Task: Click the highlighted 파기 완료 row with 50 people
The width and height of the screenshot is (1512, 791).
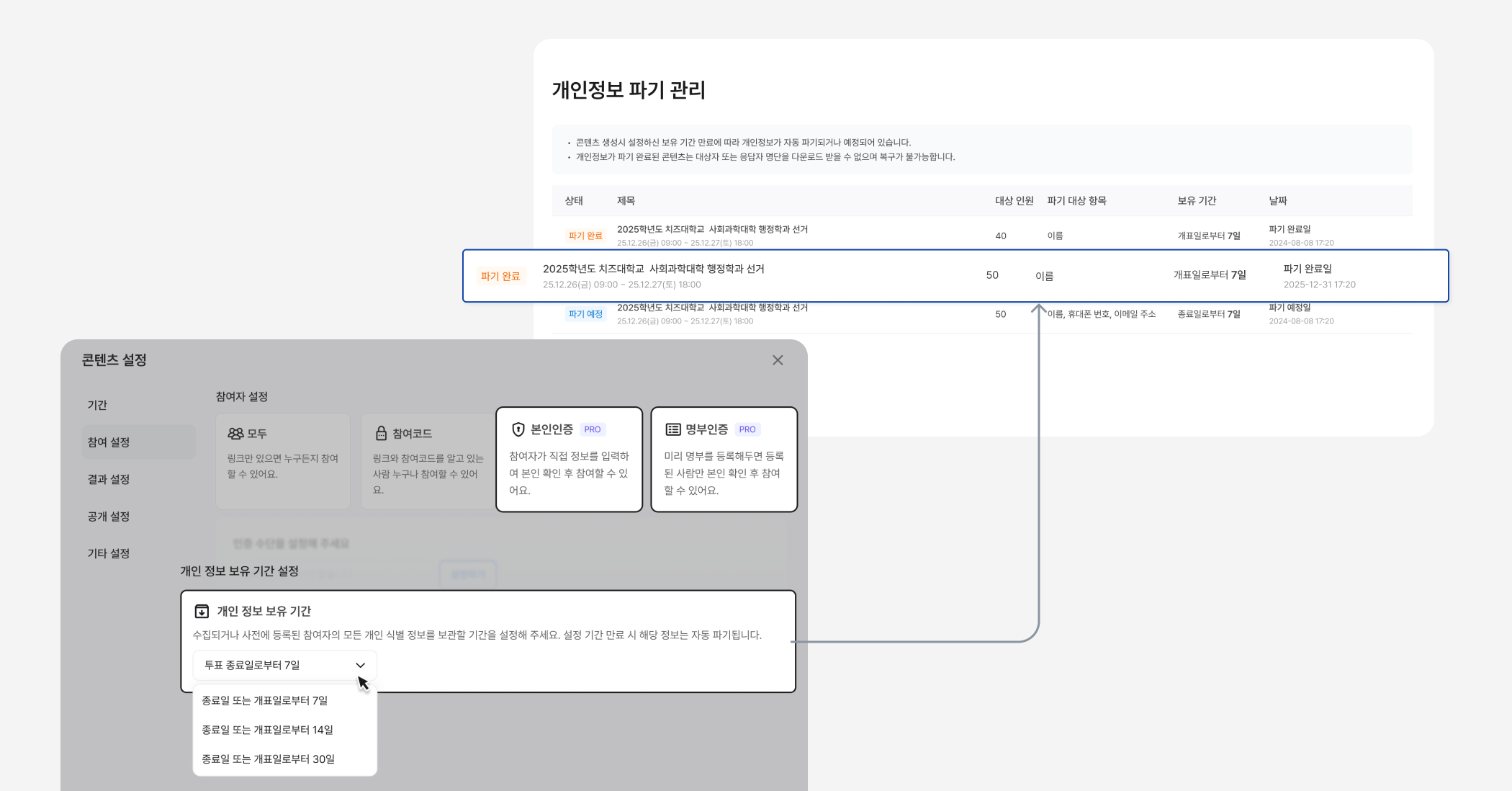Action: [955, 276]
